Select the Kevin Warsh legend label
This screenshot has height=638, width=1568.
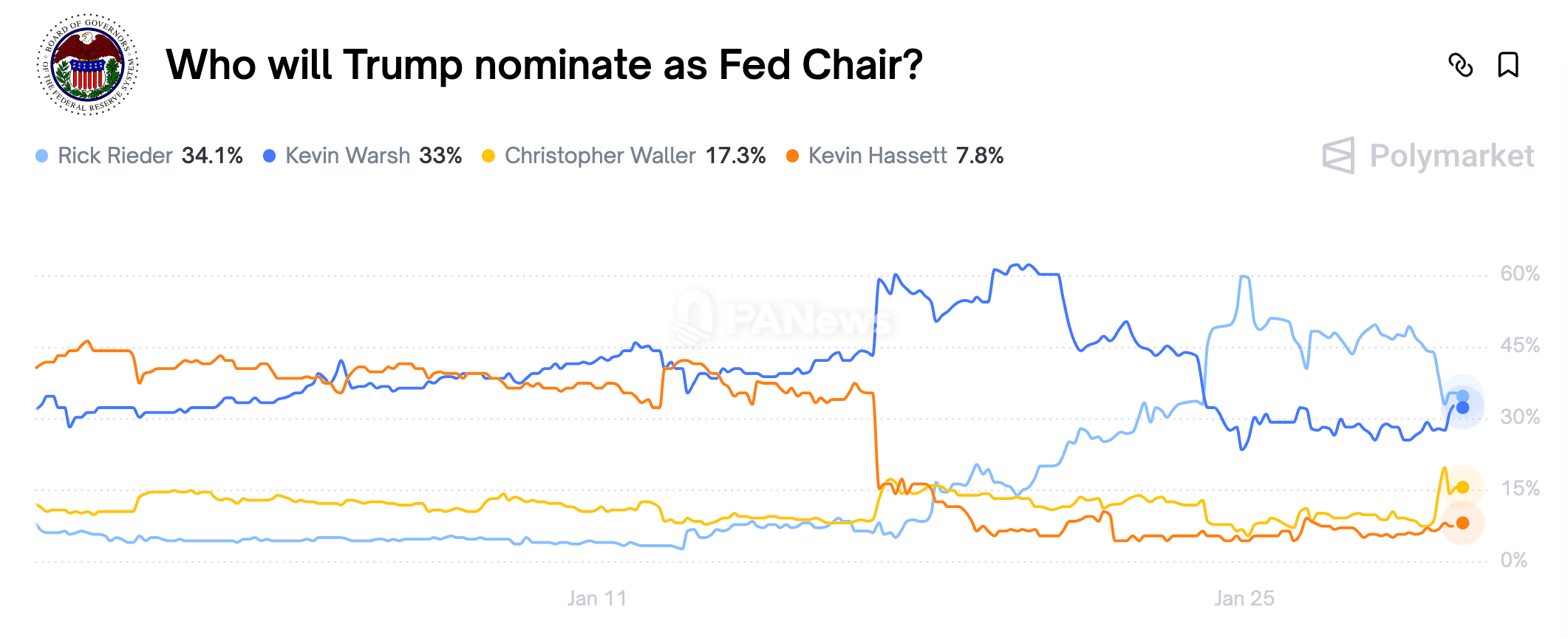pos(348,156)
